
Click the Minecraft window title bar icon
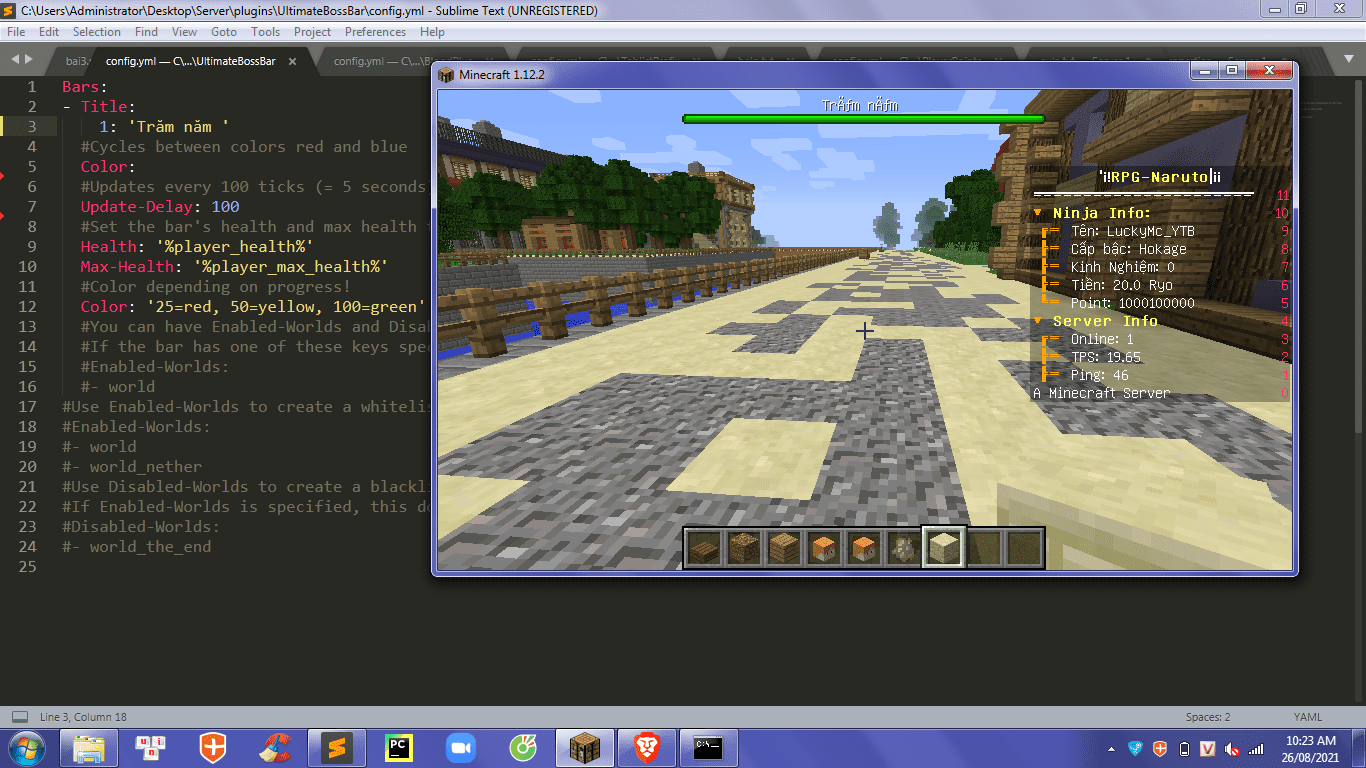click(x=446, y=75)
